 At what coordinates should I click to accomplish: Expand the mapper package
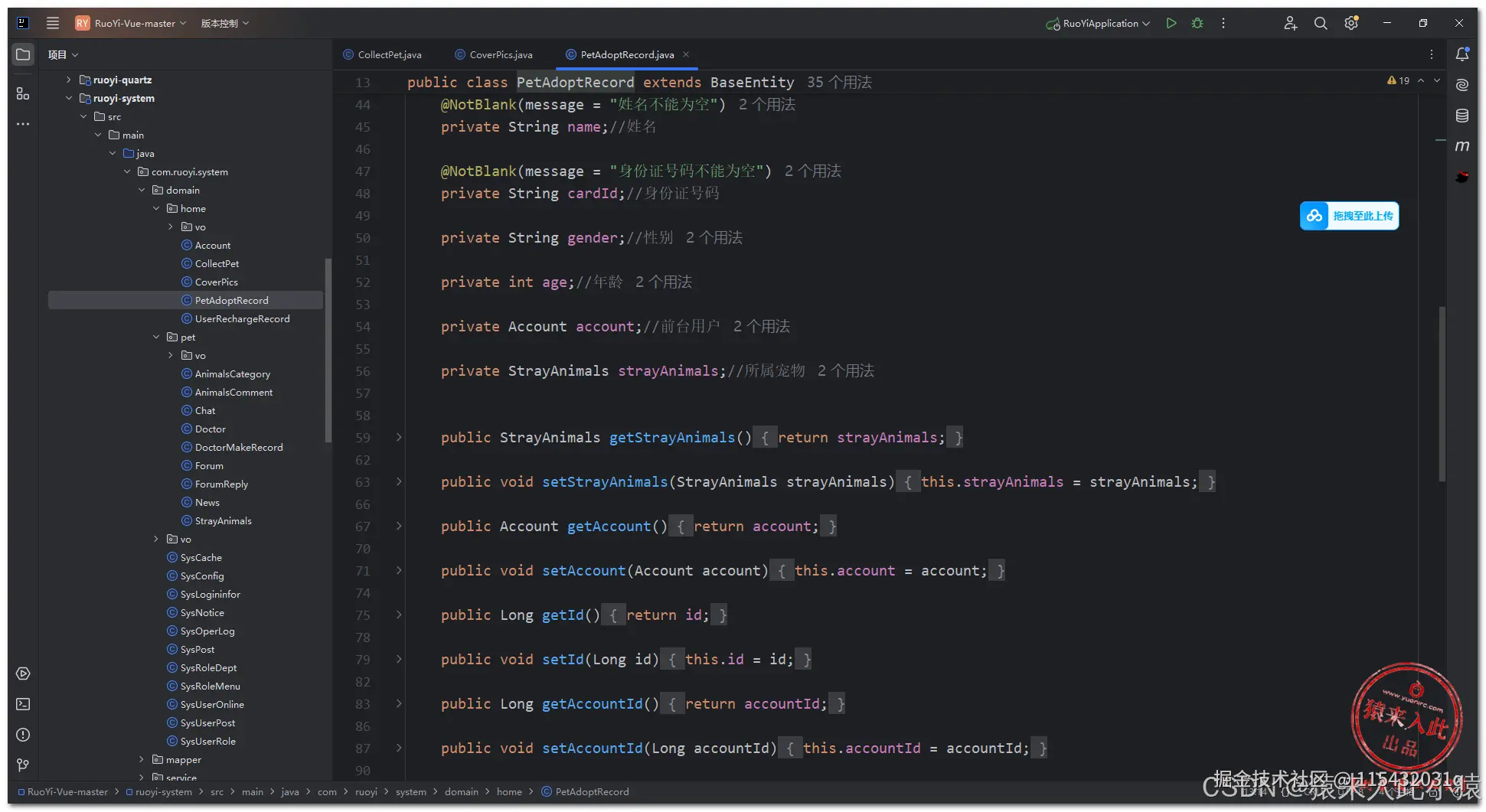pos(142,759)
